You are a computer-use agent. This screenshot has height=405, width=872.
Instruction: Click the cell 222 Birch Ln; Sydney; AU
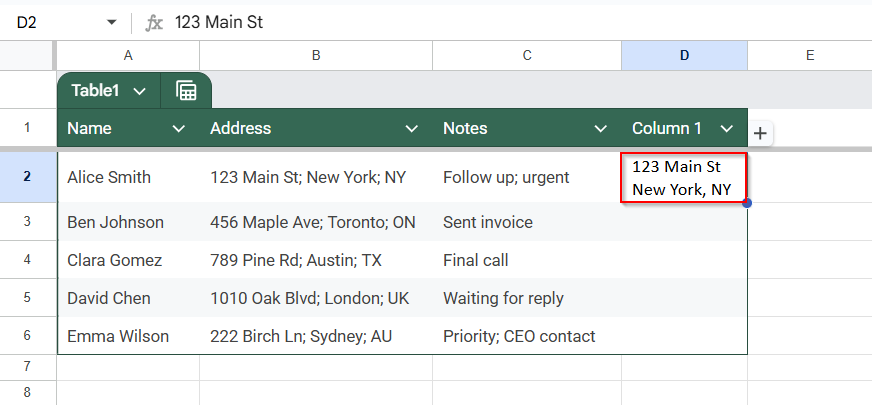pos(316,336)
